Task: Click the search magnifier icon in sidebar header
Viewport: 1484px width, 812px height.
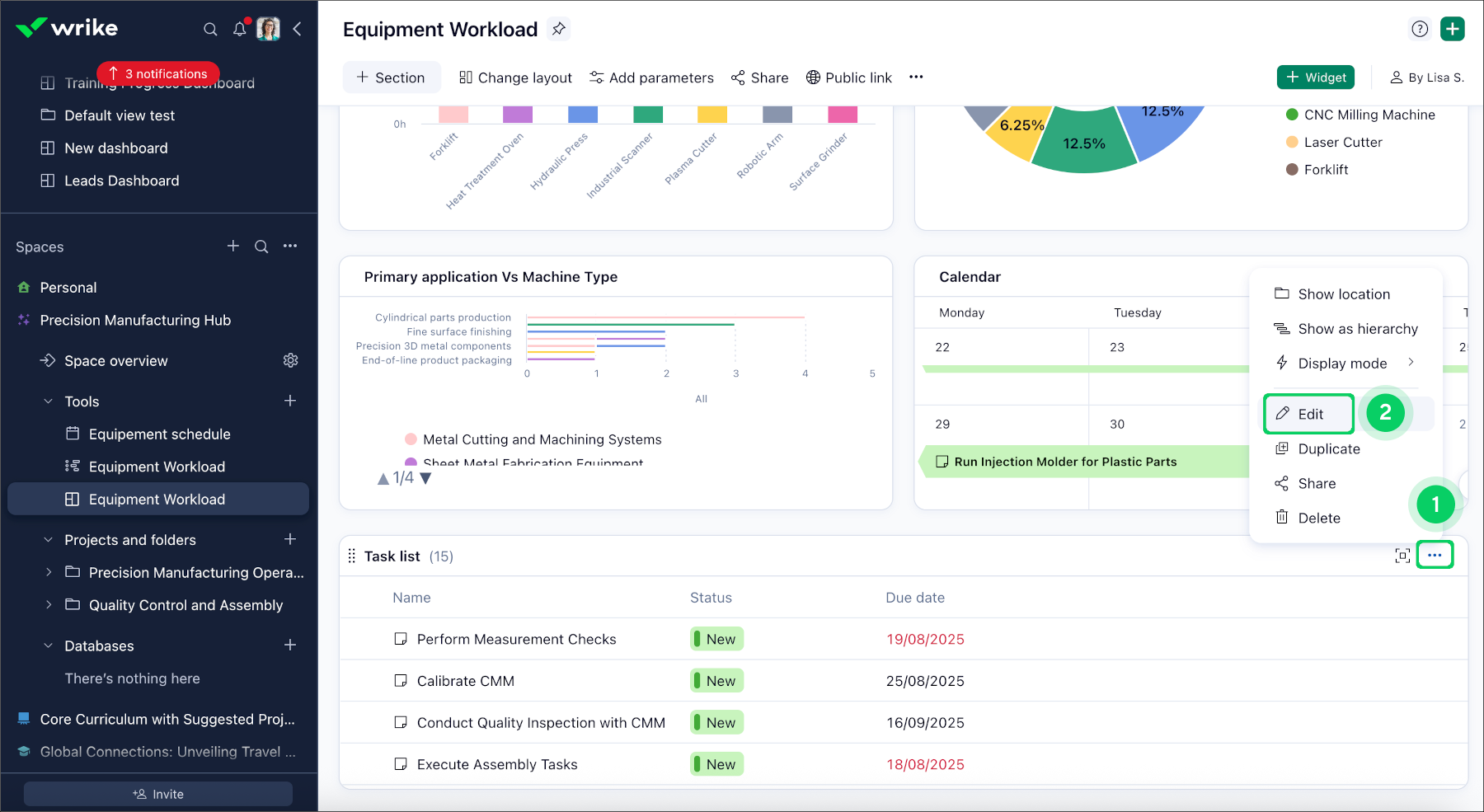Action: [210, 30]
